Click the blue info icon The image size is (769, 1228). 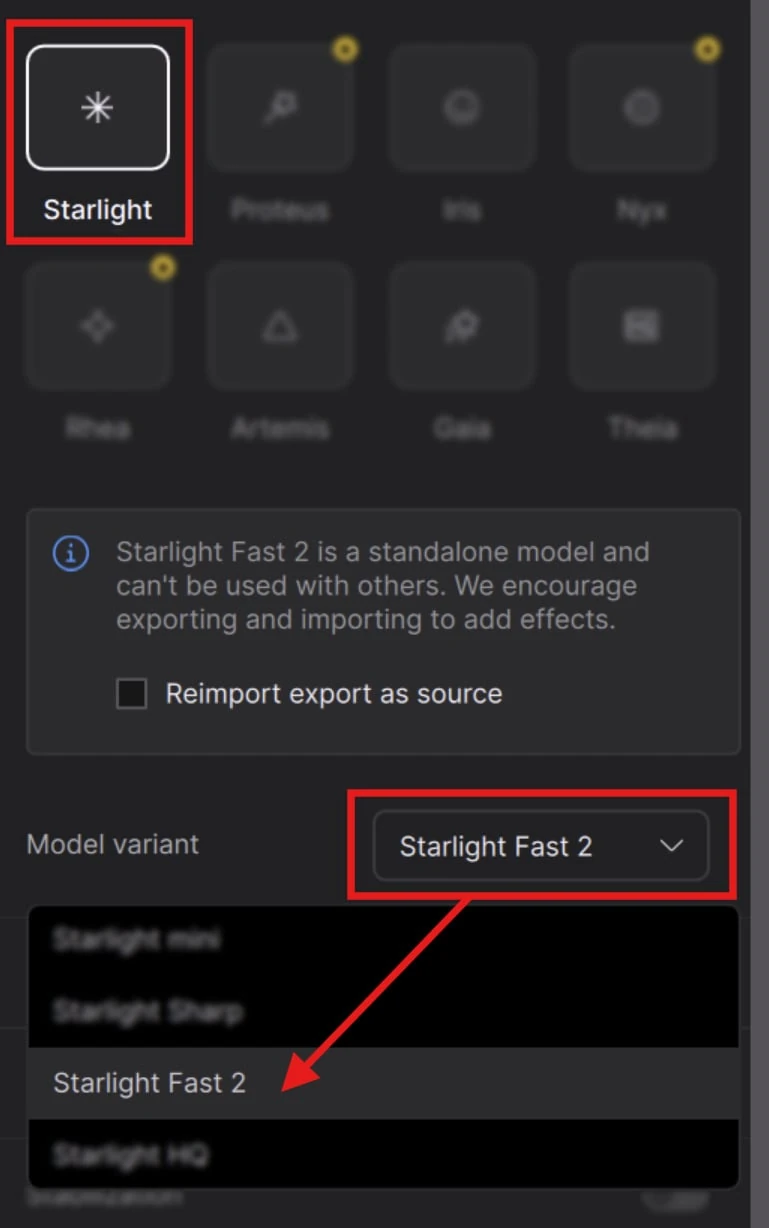click(71, 553)
